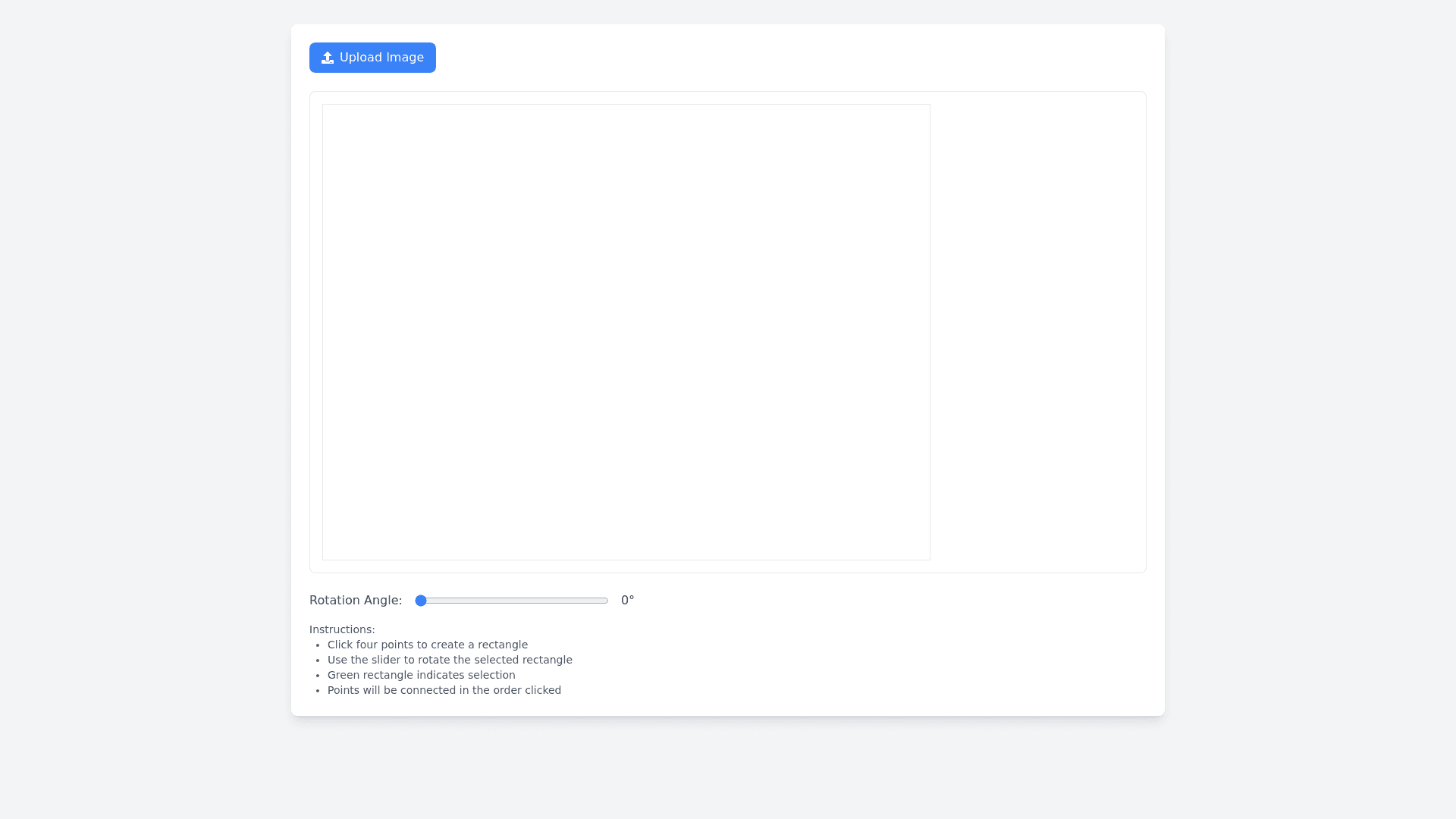Place a point near canvas top-left corner
This screenshot has width=1456, height=819.
pyautogui.click(x=334, y=115)
